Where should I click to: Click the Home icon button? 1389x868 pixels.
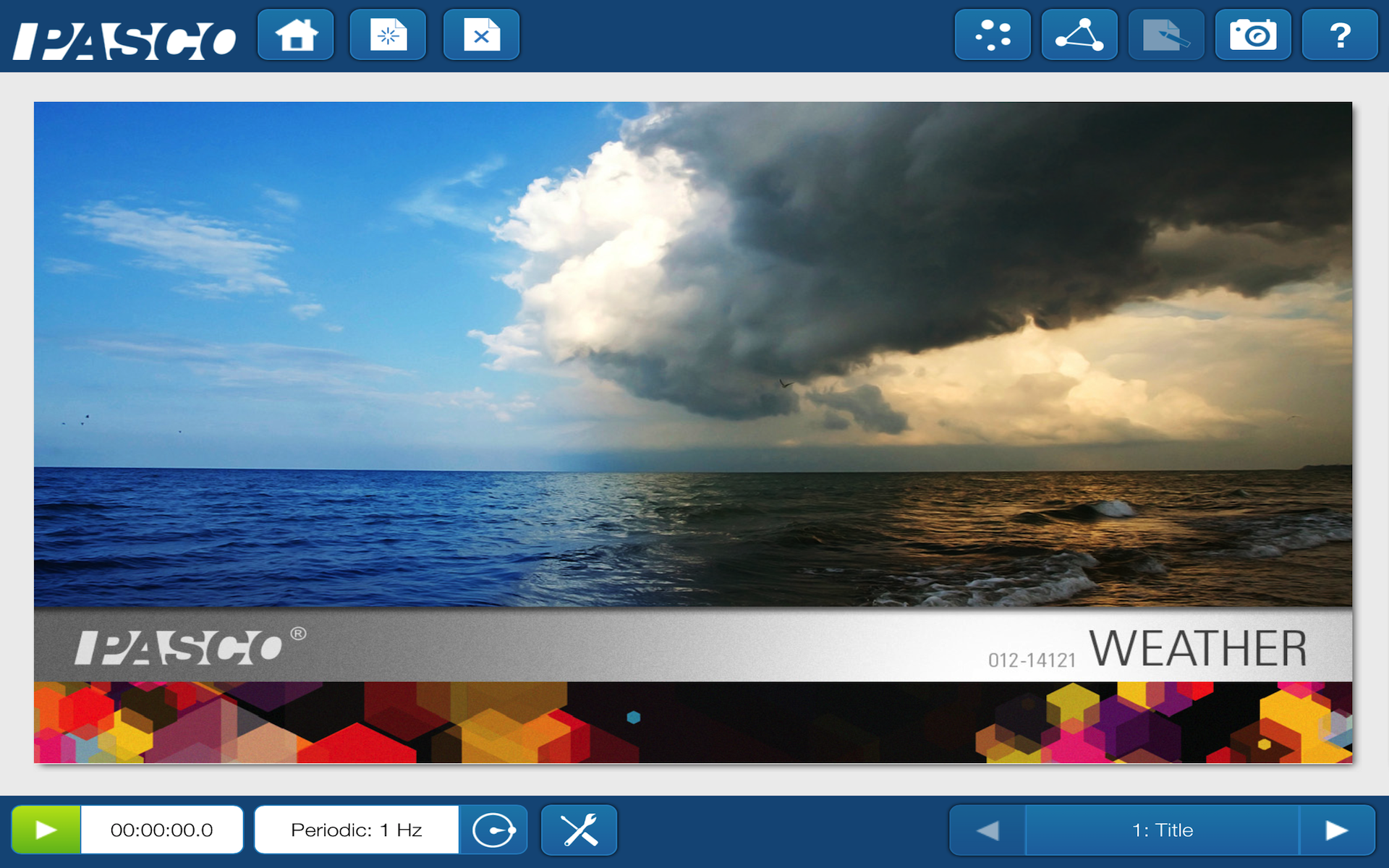coord(296,35)
